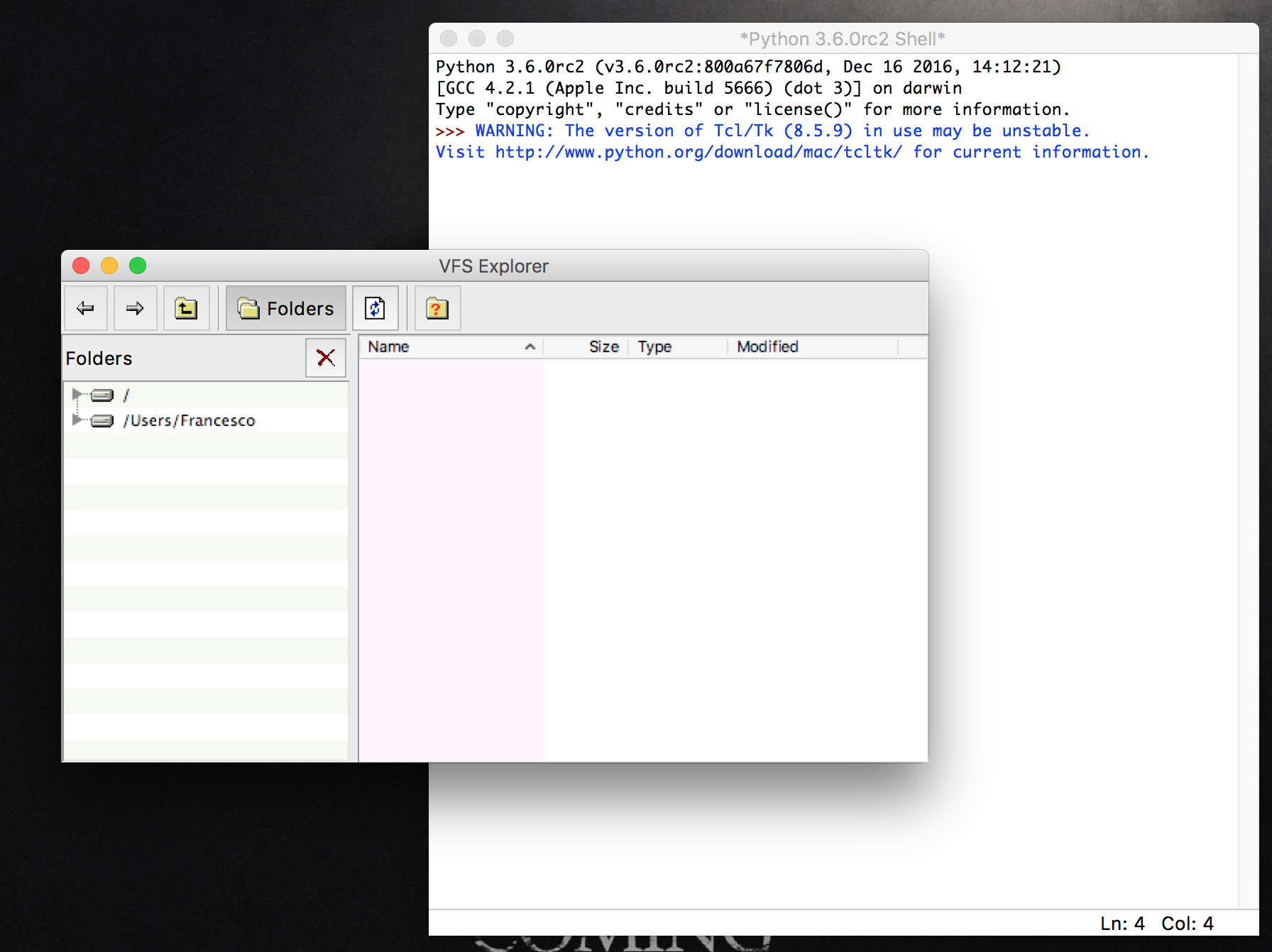This screenshot has width=1272, height=952.
Task: Open the help question-mark folder icon
Action: tap(437, 308)
